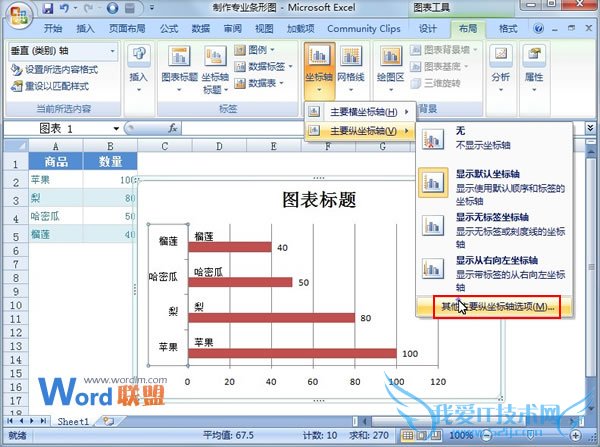Expand 主要横坐标轴(H) submenu
This screenshot has height=447, width=600.
coord(360,112)
